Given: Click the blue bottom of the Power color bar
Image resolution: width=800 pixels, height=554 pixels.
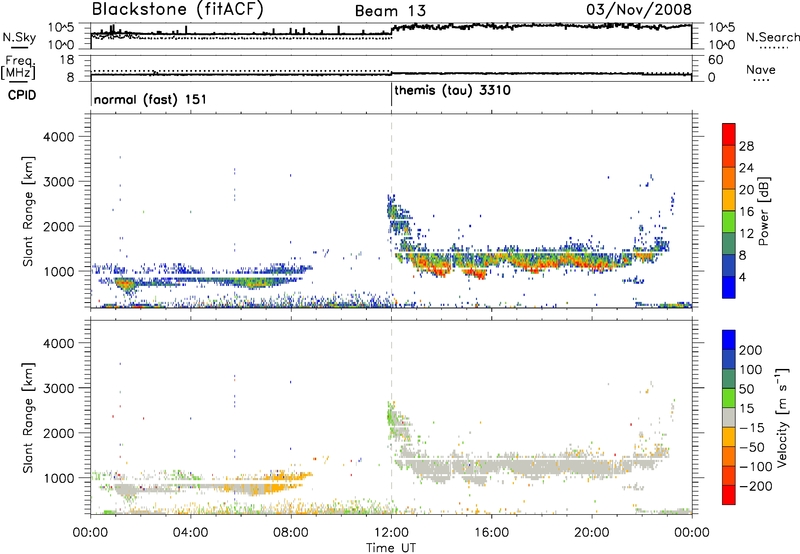Looking at the screenshot, I should [x=729, y=287].
